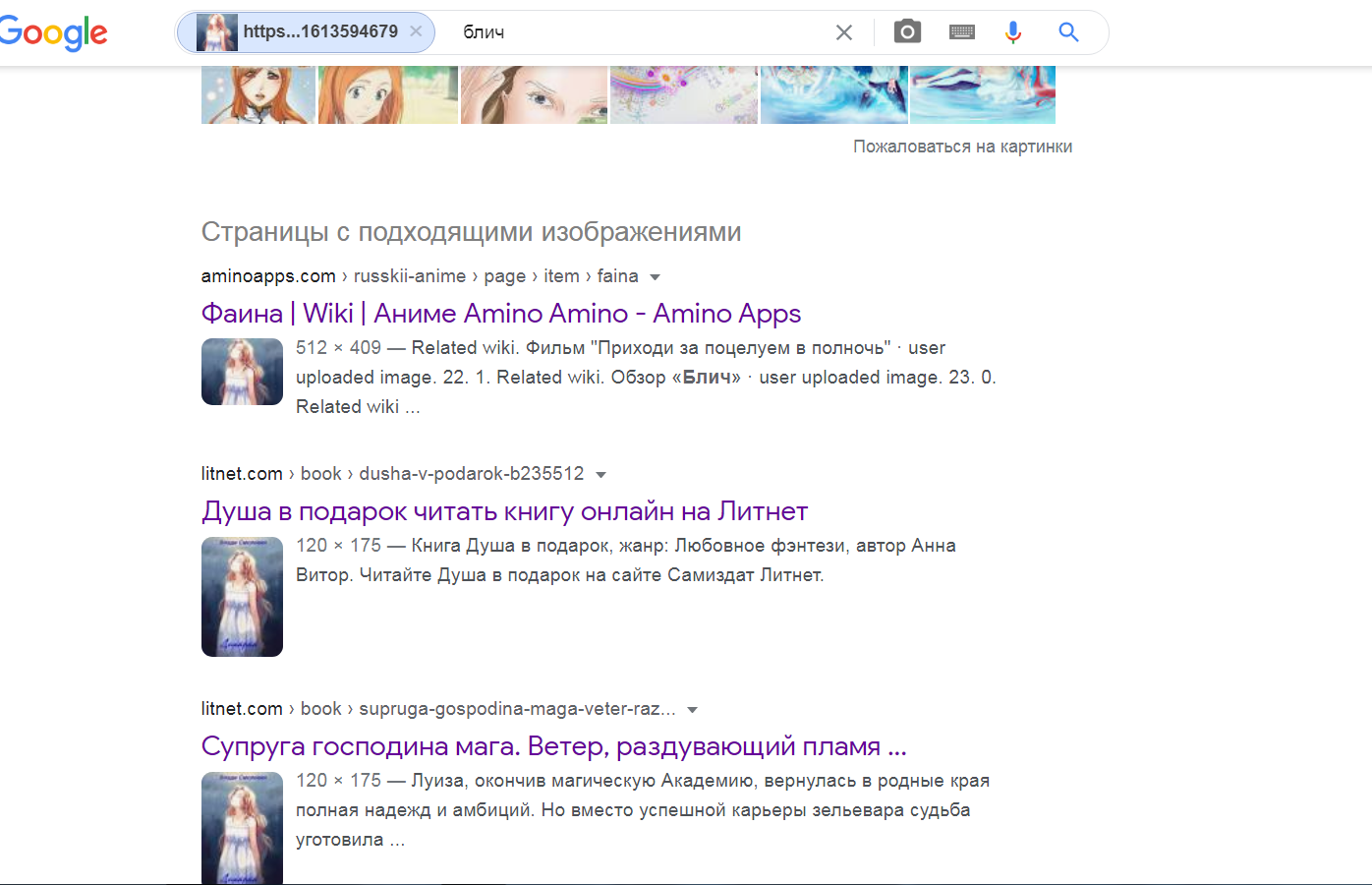The image size is (1372, 885).
Task: Open the on-screen keyboard input tool
Action: coord(961,32)
